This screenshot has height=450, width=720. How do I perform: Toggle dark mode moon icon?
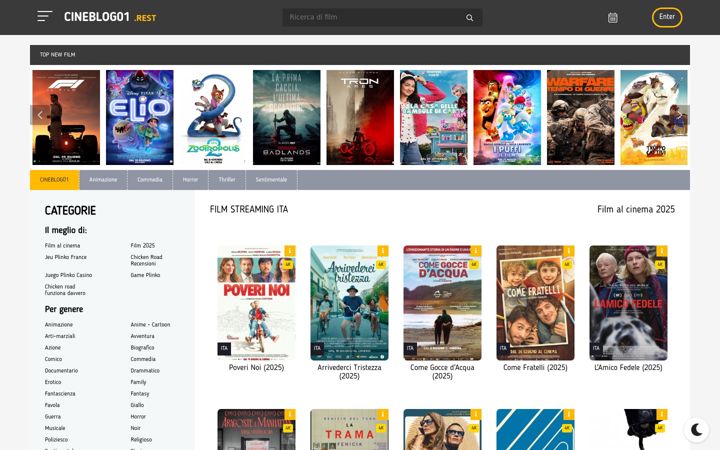click(x=697, y=430)
